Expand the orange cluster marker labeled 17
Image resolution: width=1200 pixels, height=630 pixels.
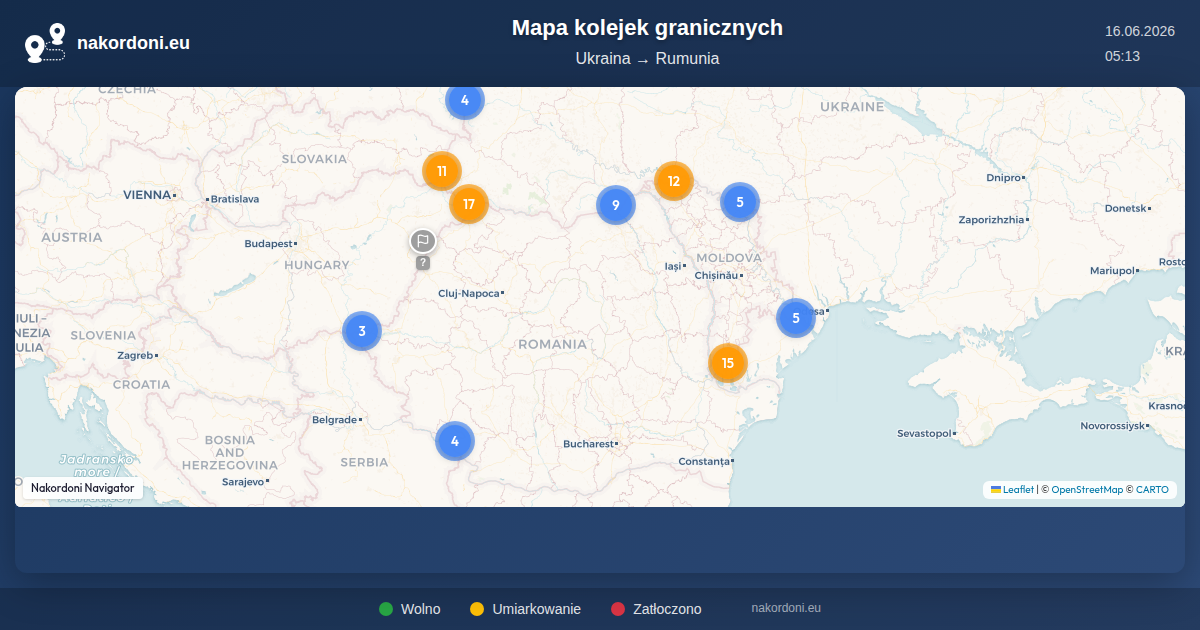click(469, 204)
